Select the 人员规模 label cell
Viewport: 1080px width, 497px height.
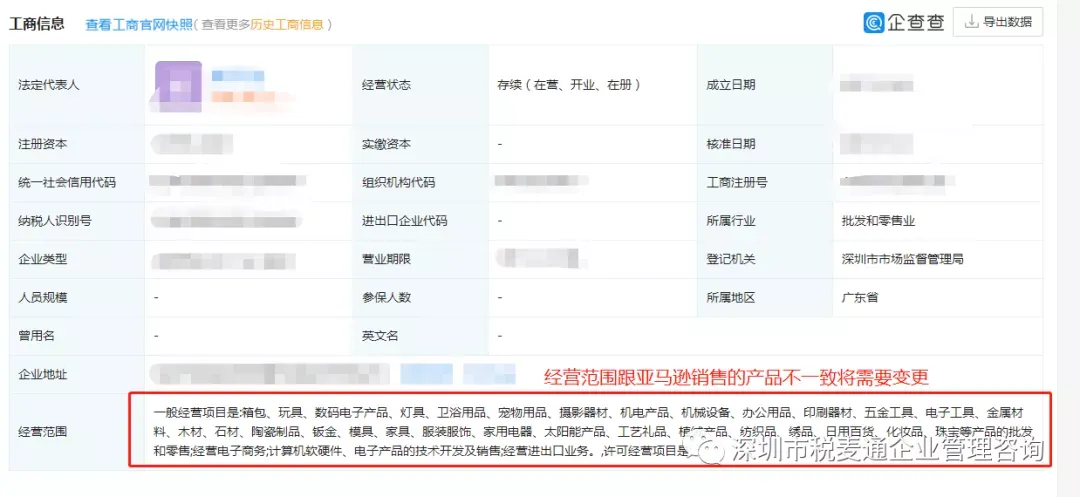(76, 298)
